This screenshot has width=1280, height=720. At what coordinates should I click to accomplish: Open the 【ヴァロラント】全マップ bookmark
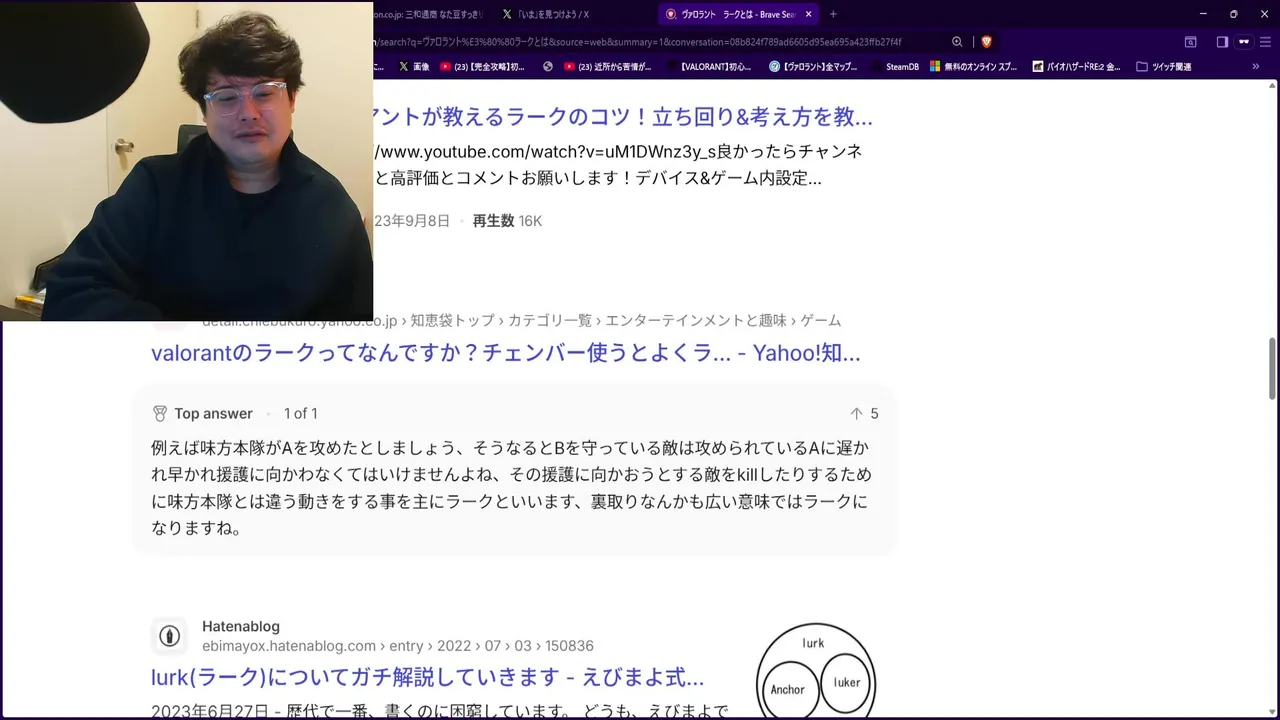tap(813, 67)
